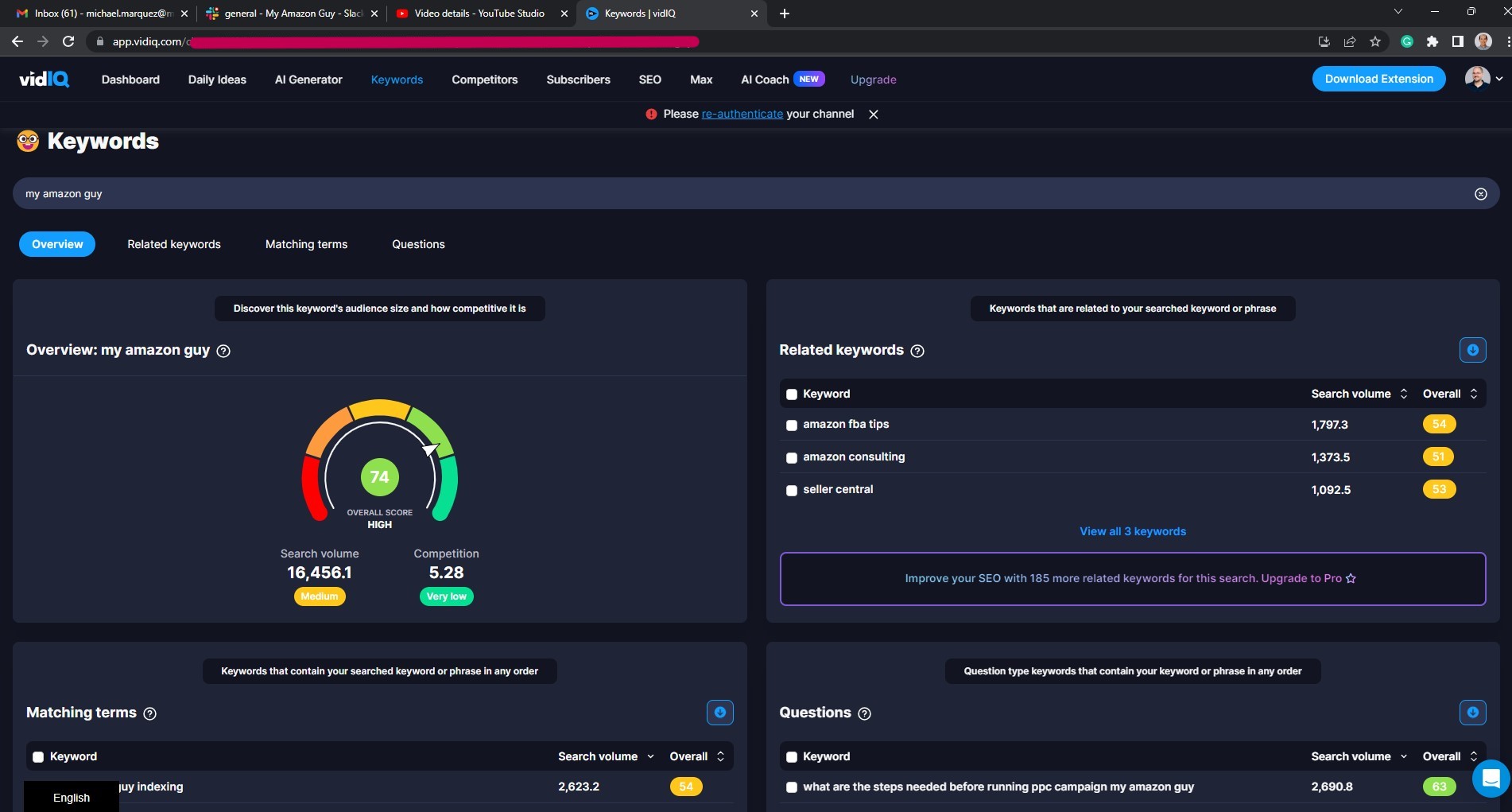
Task: Click the Upgrade to Pro banner
Action: (1132, 578)
